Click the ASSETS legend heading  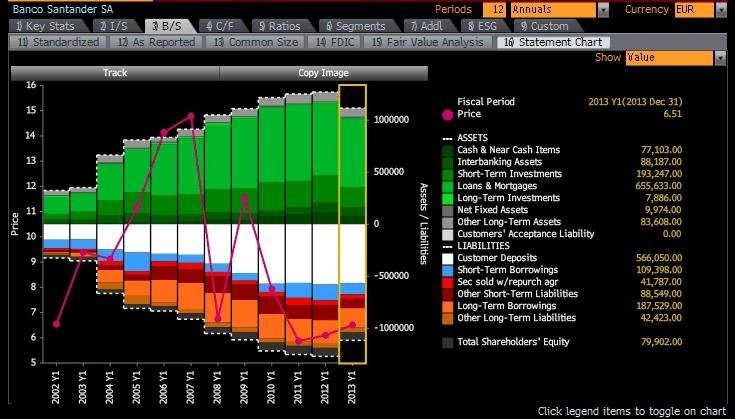pos(472,138)
